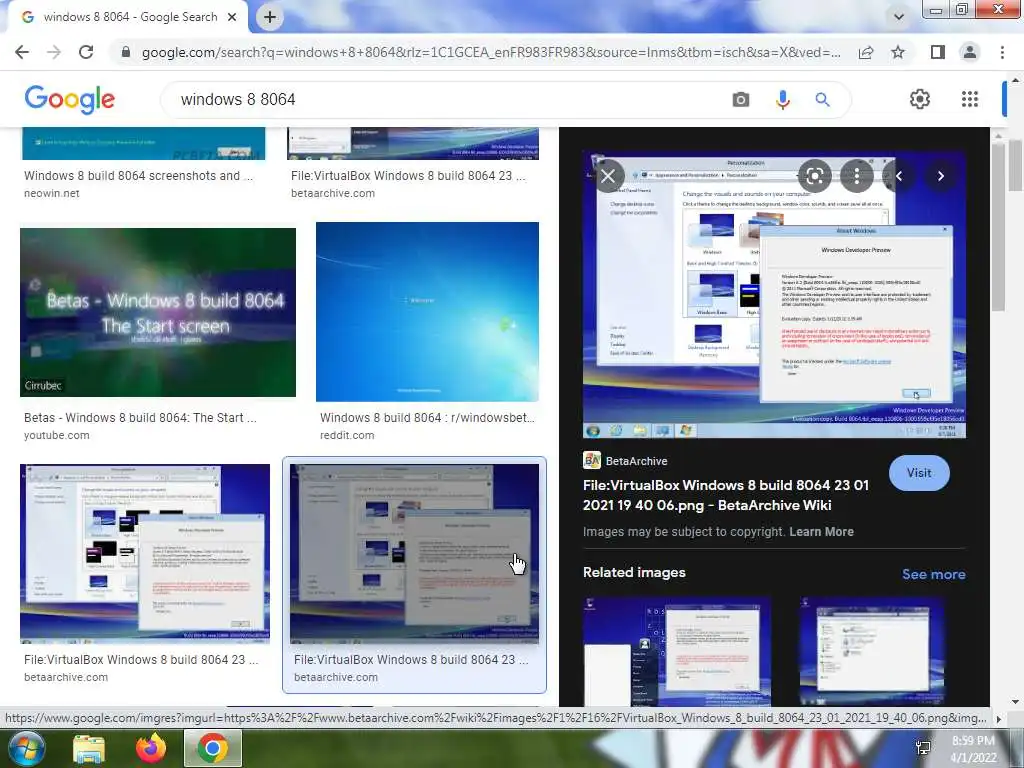
Task: Click the "Related images" heading
Action: [634, 572]
